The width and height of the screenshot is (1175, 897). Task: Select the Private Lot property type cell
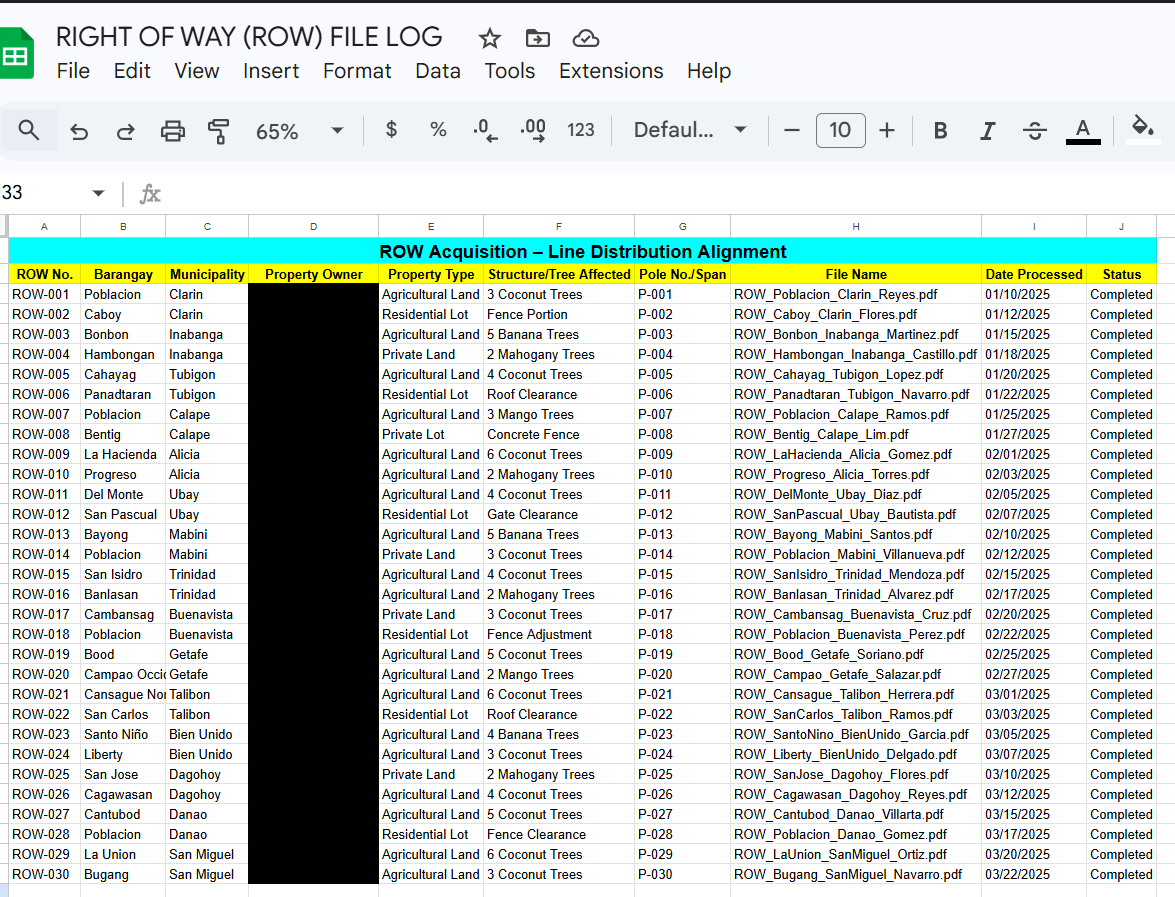point(431,434)
